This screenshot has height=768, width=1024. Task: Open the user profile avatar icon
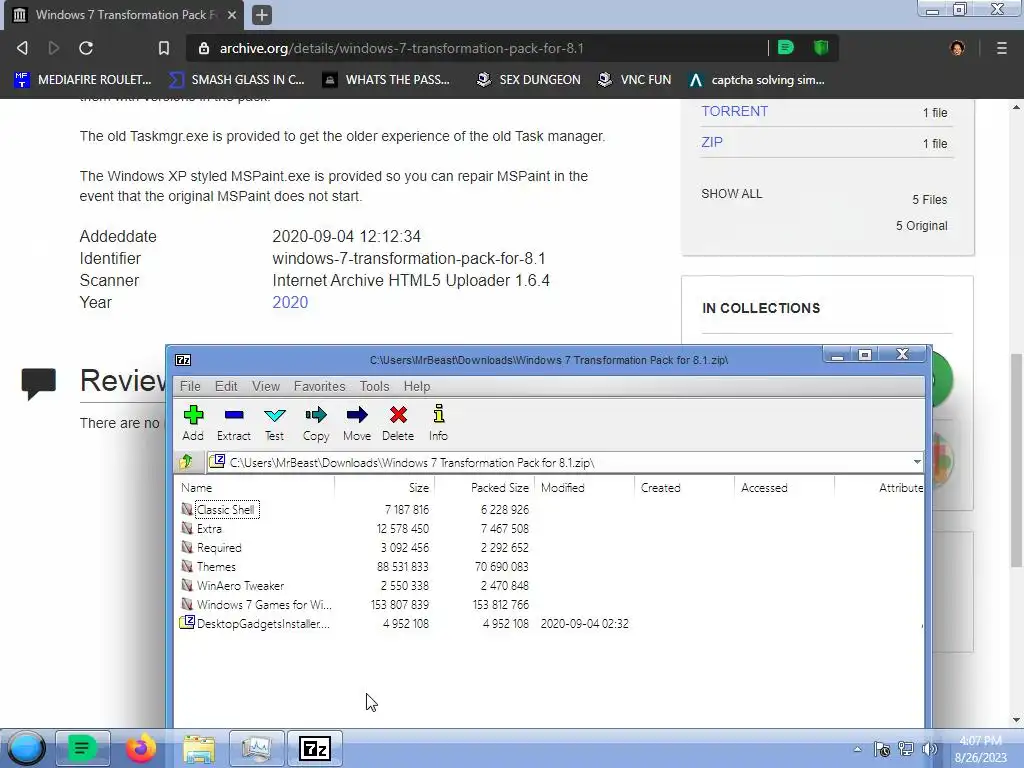(x=957, y=48)
